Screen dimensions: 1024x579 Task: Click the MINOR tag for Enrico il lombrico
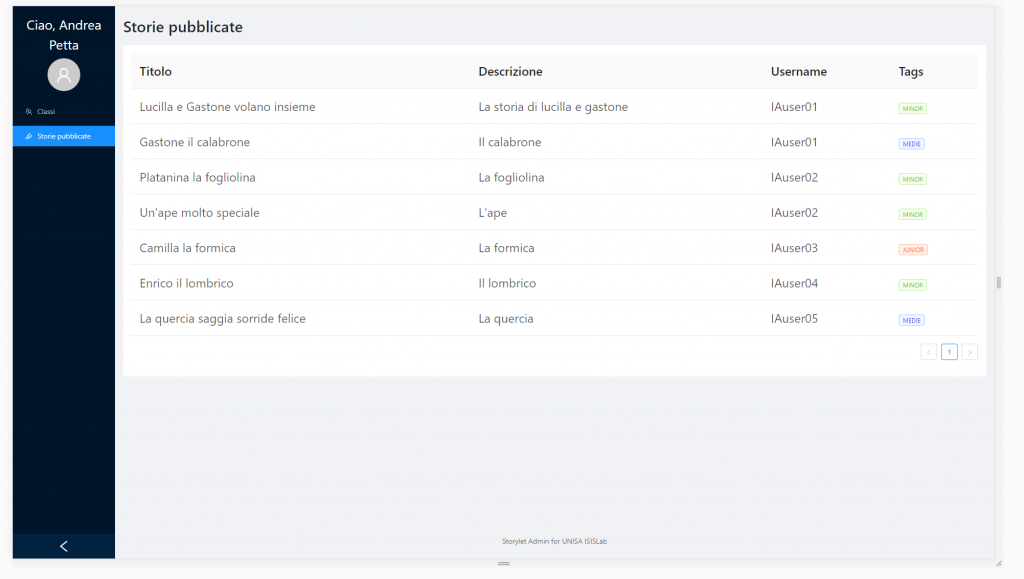(912, 285)
